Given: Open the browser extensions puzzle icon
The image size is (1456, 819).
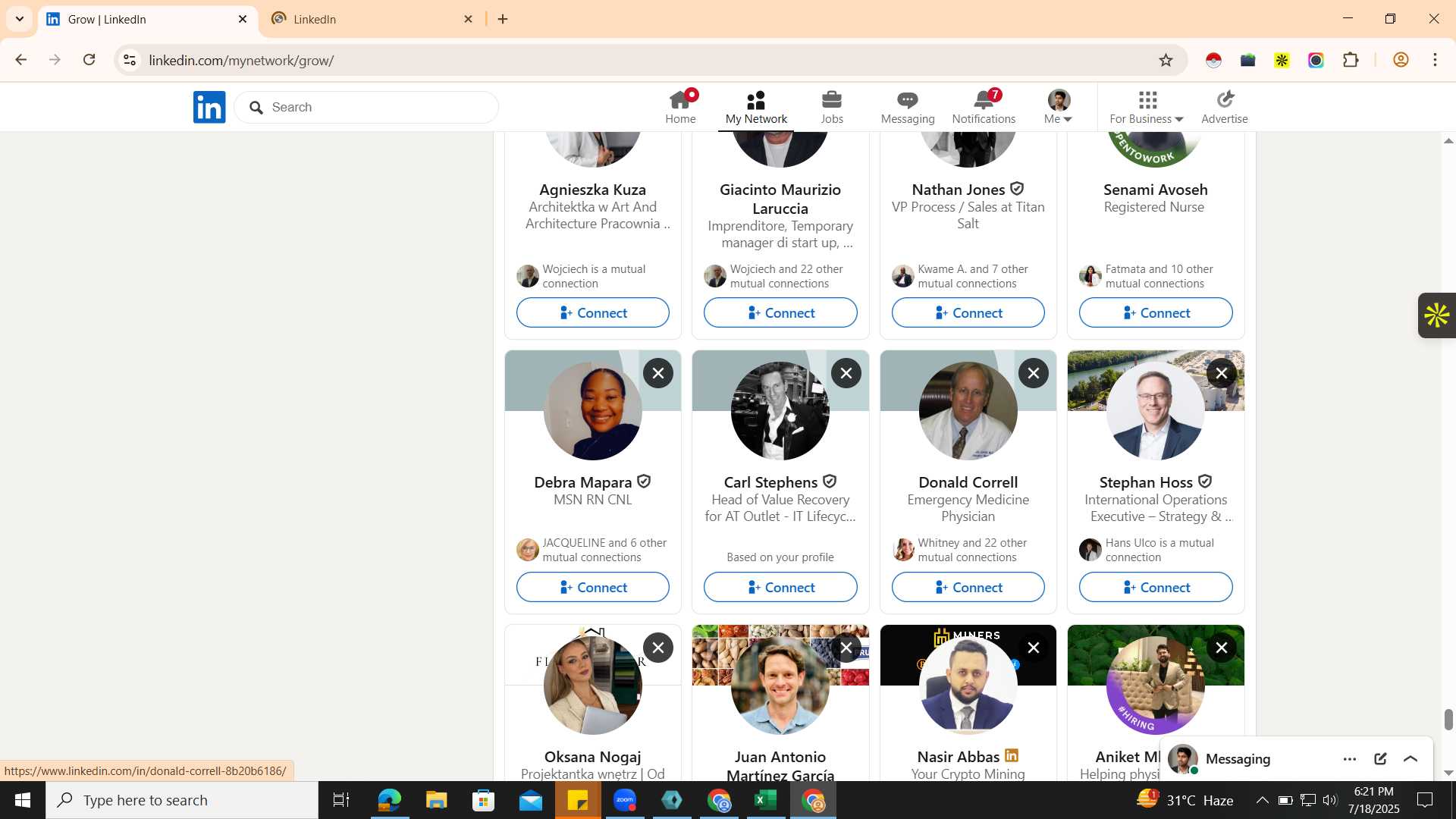Looking at the screenshot, I should click(1351, 60).
